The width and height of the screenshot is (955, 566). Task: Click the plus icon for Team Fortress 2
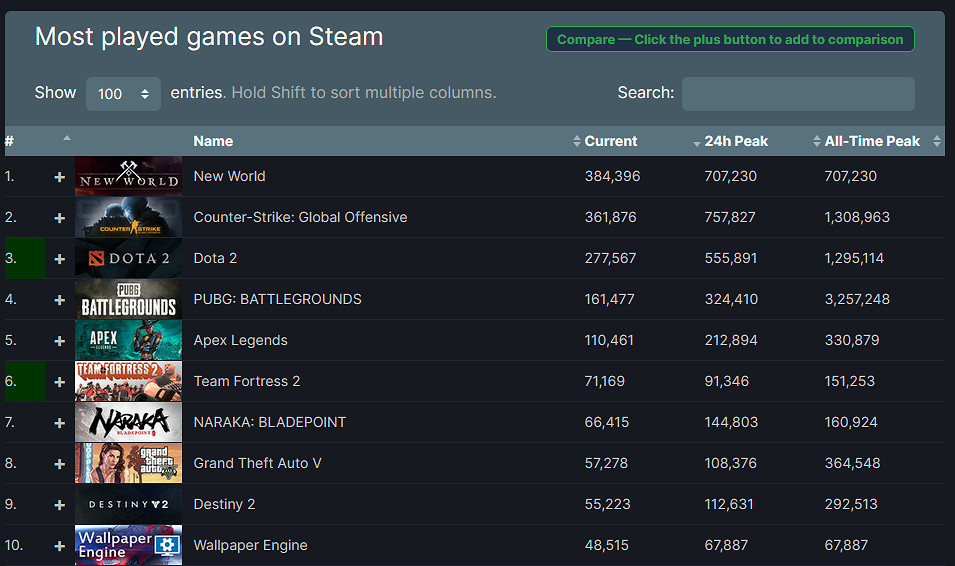pyautogui.click(x=59, y=382)
